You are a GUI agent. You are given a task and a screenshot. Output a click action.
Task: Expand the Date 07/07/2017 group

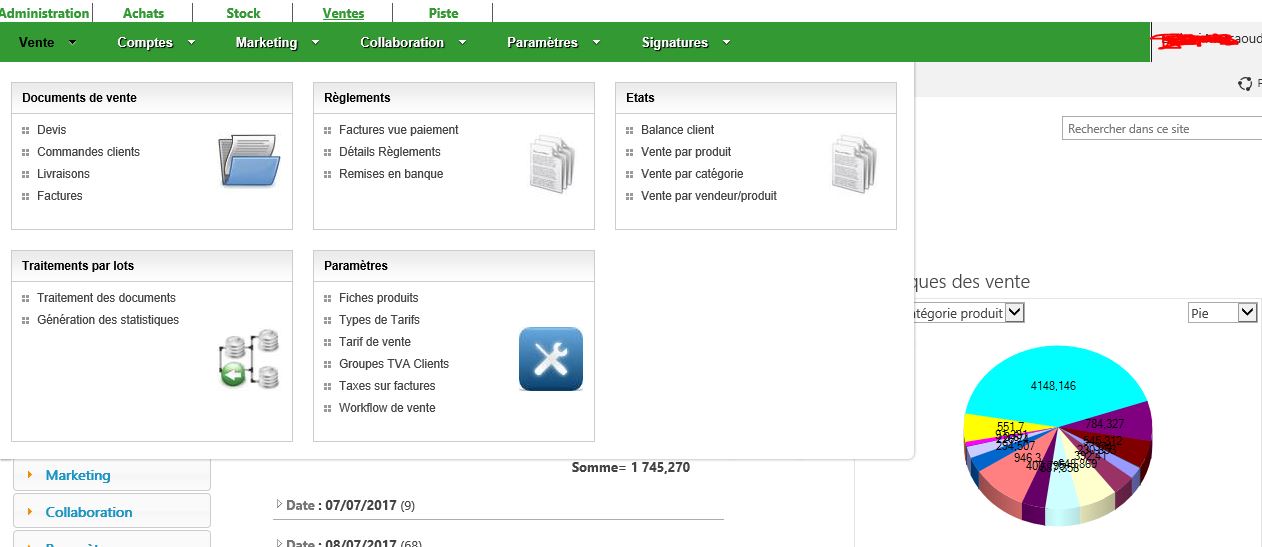279,504
